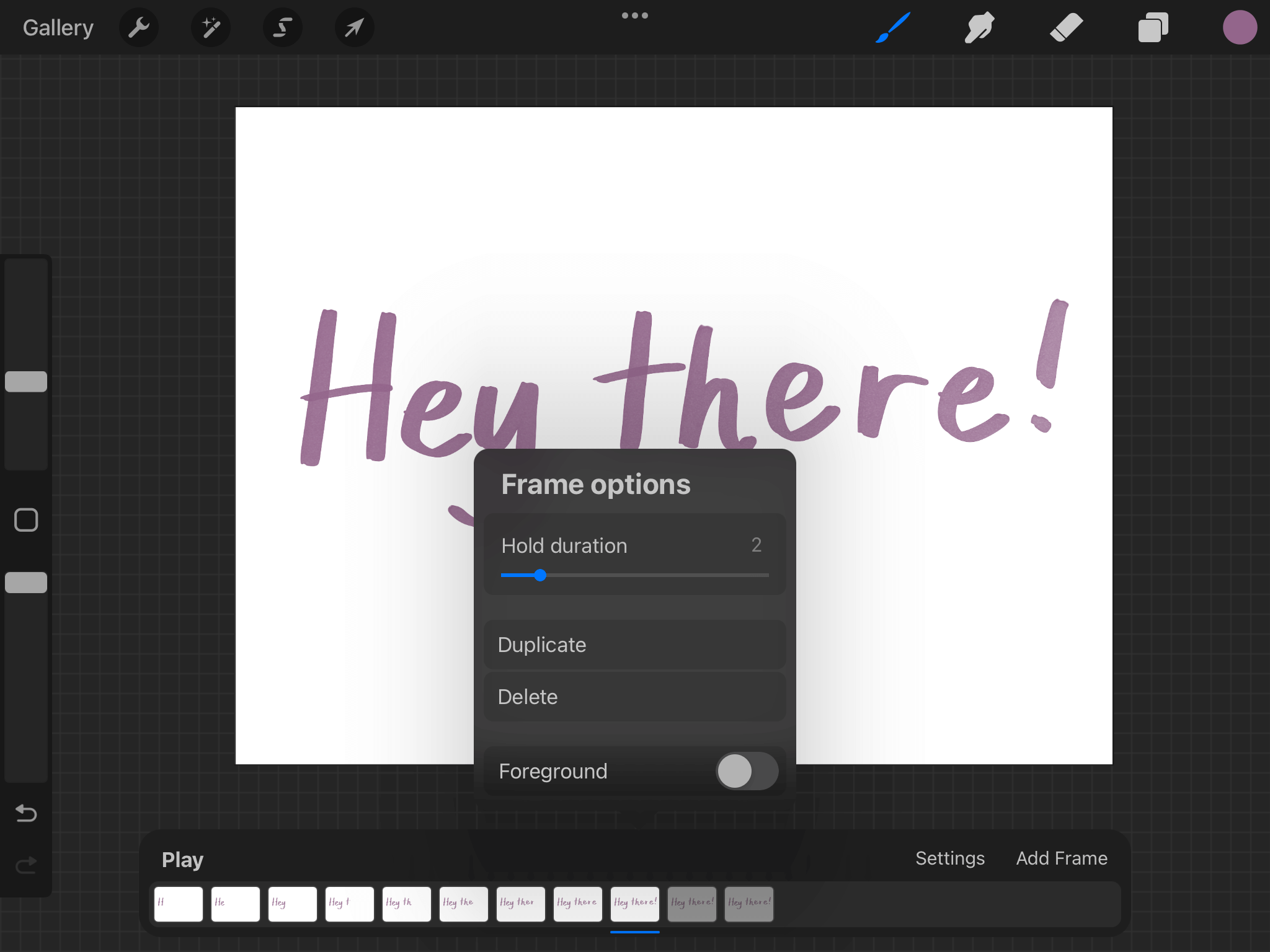Open the Adjustments magic wand menu
1270x952 pixels.
pyautogui.click(x=211, y=27)
